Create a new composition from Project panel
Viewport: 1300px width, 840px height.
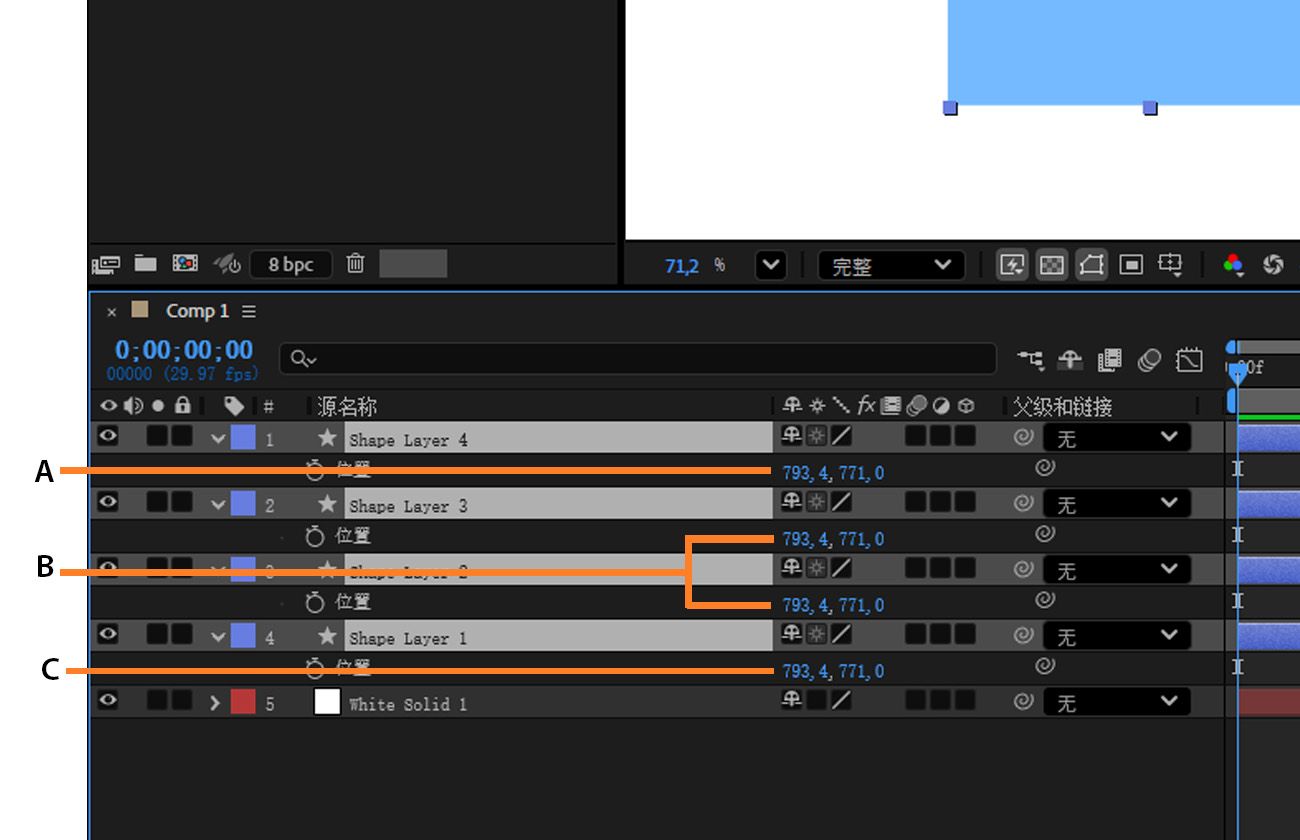pos(185,263)
